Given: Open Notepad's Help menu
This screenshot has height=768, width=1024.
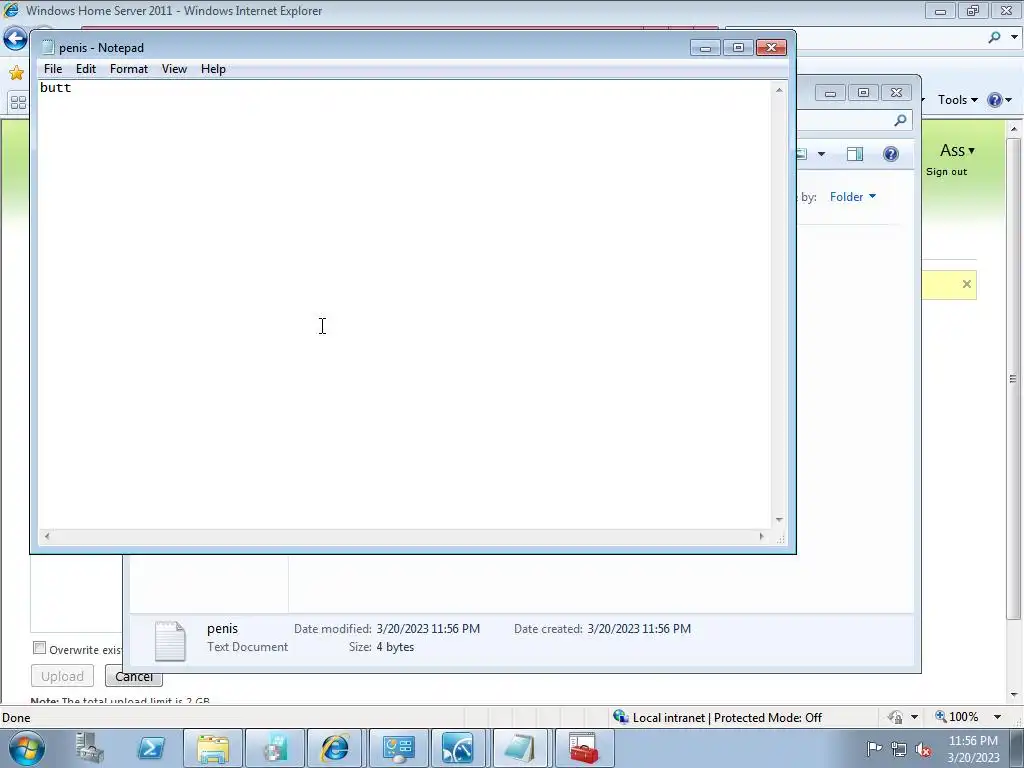Looking at the screenshot, I should pos(213,69).
